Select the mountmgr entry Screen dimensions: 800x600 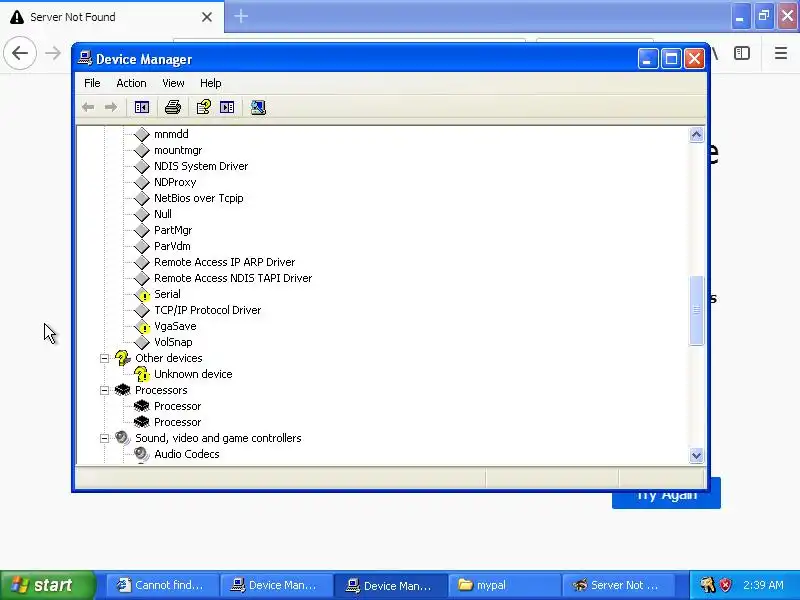pos(178,151)
